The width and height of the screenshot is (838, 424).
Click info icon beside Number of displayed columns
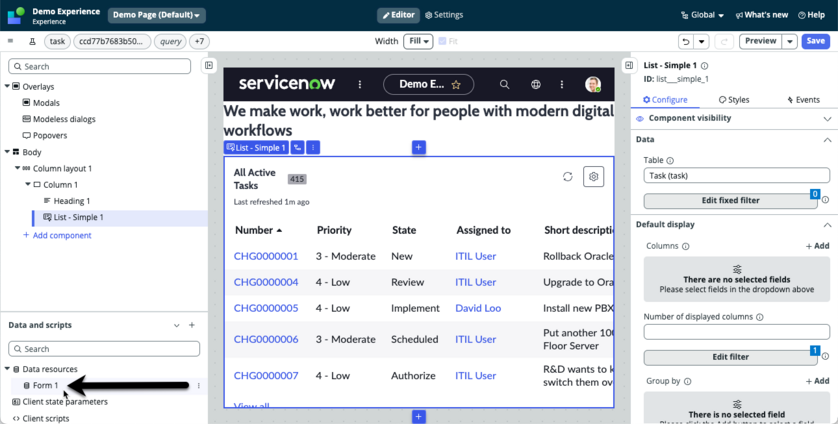click(x=760, y=317)
